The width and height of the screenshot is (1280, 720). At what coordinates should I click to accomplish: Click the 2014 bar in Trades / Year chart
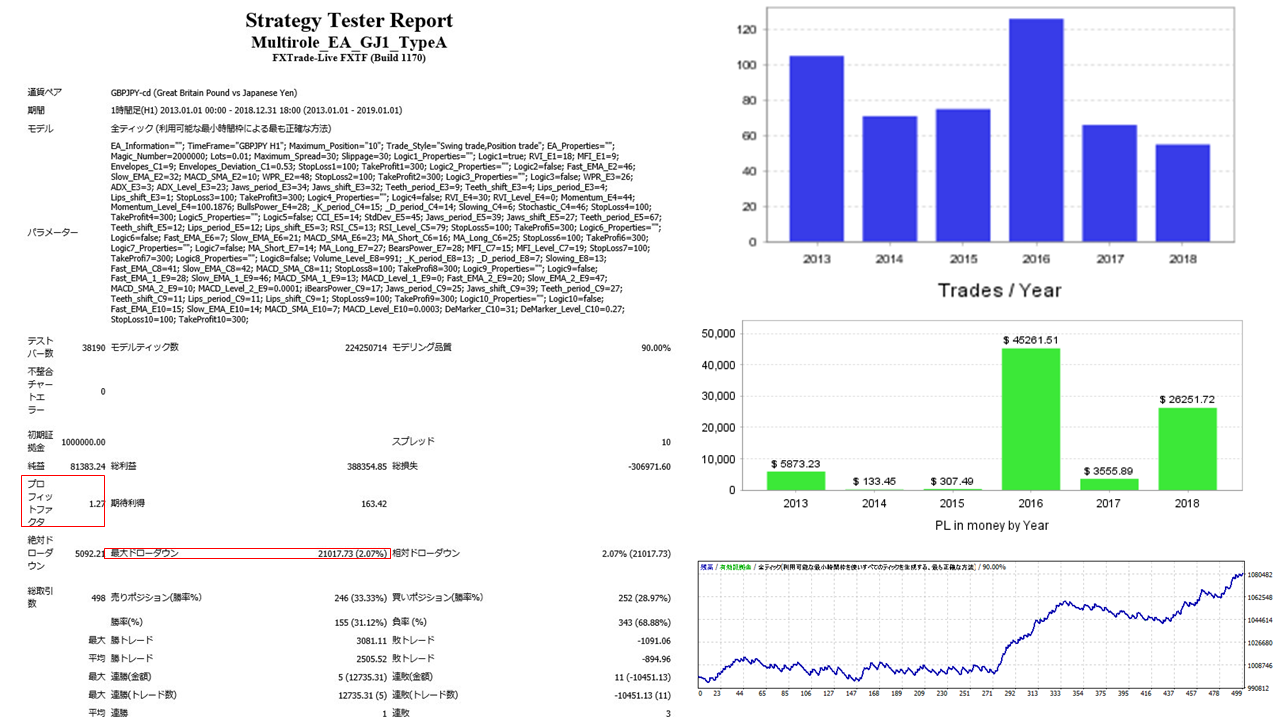click(x=891, y=179)
